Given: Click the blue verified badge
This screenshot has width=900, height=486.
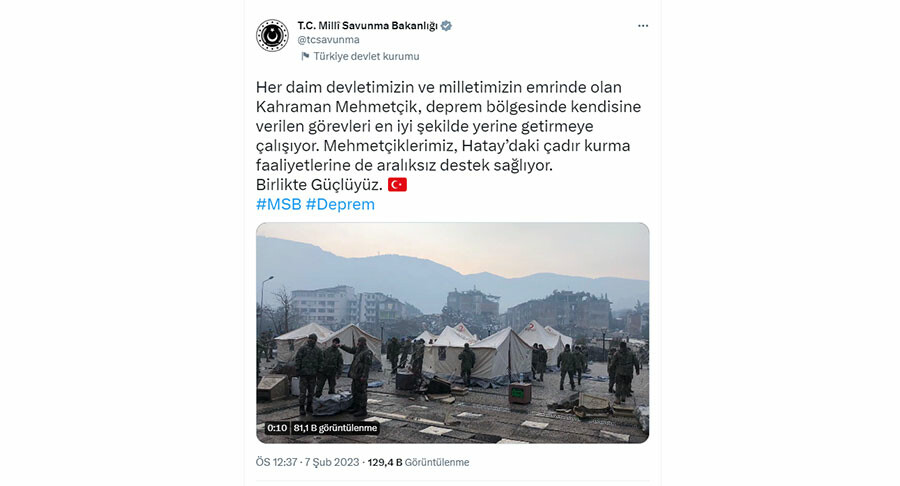Looking at the screenshot, I should click(446, 26).
